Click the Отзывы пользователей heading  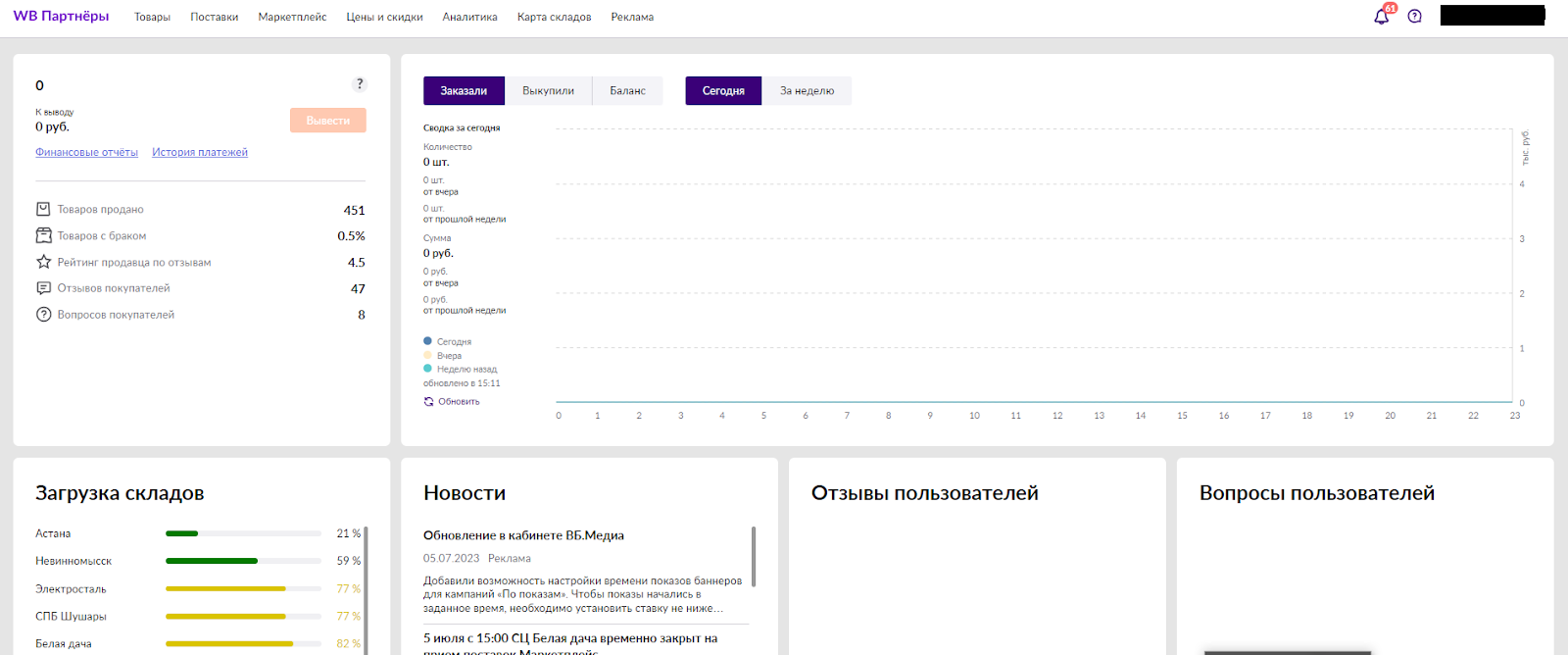(924, 493)
